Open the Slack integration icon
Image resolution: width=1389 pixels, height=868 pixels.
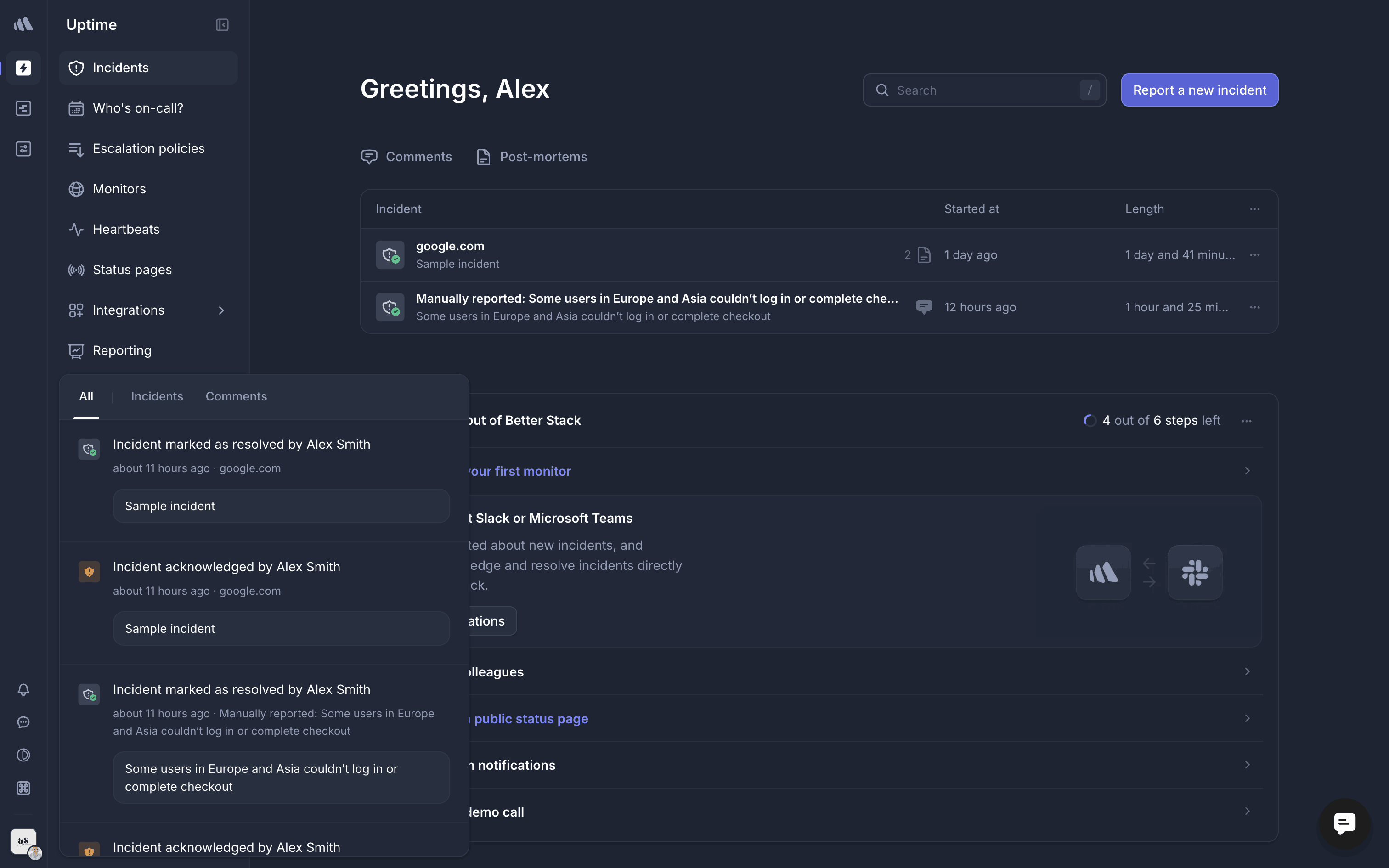(x=1194, y=572)
